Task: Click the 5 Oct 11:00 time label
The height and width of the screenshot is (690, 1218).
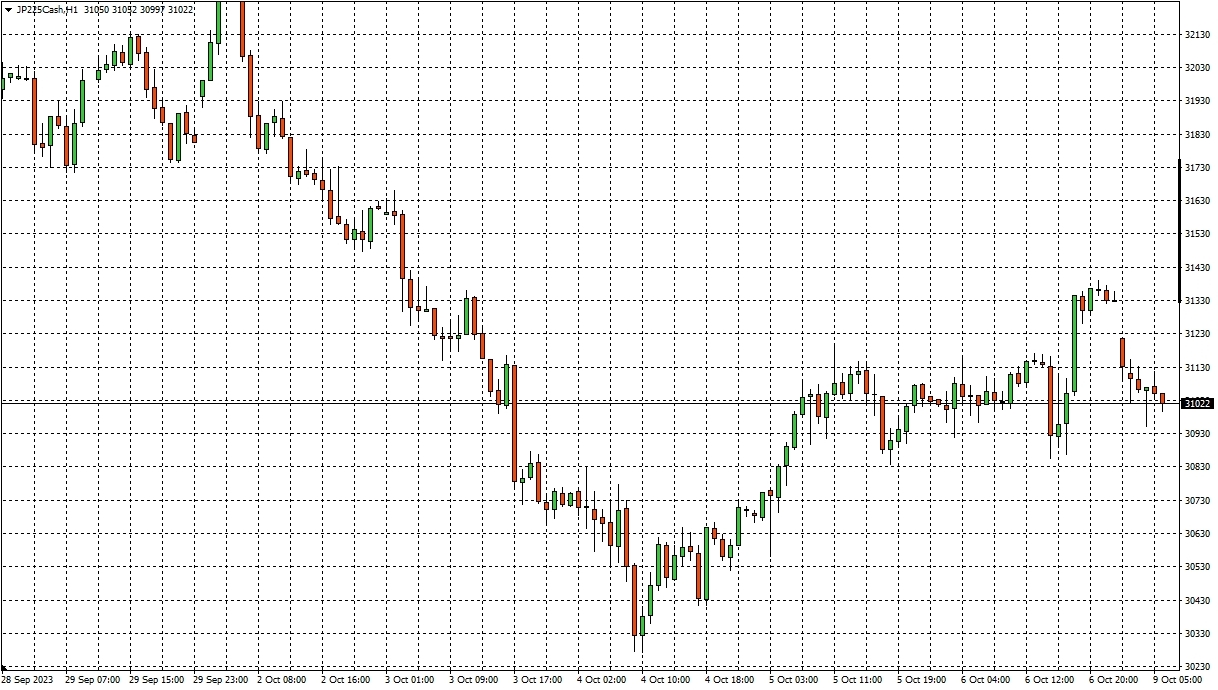Action: [x=859, y=680]
